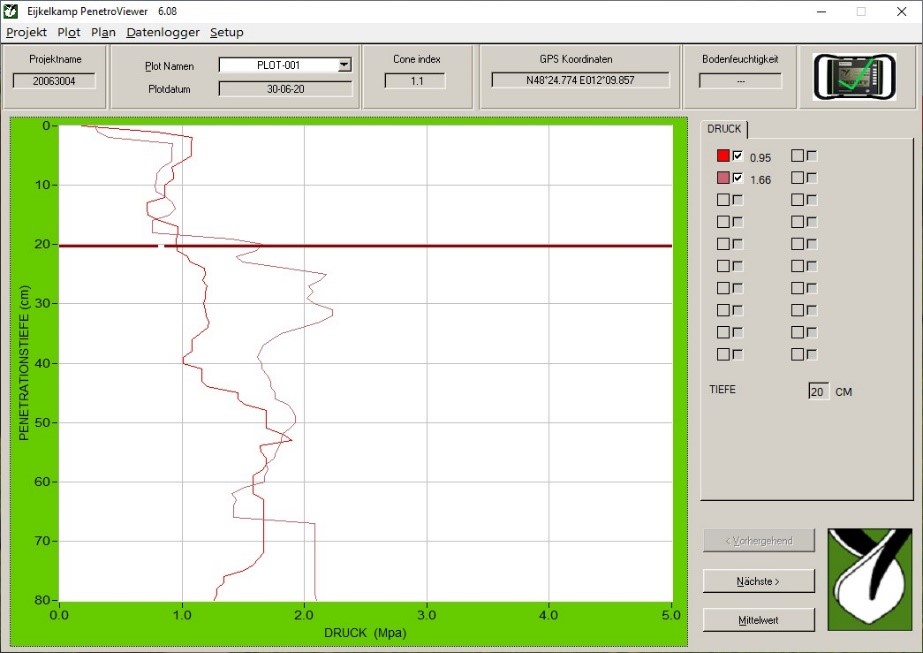Open the Plan menu
This screenshot has height=653, width=923.
tap(103, 32)
